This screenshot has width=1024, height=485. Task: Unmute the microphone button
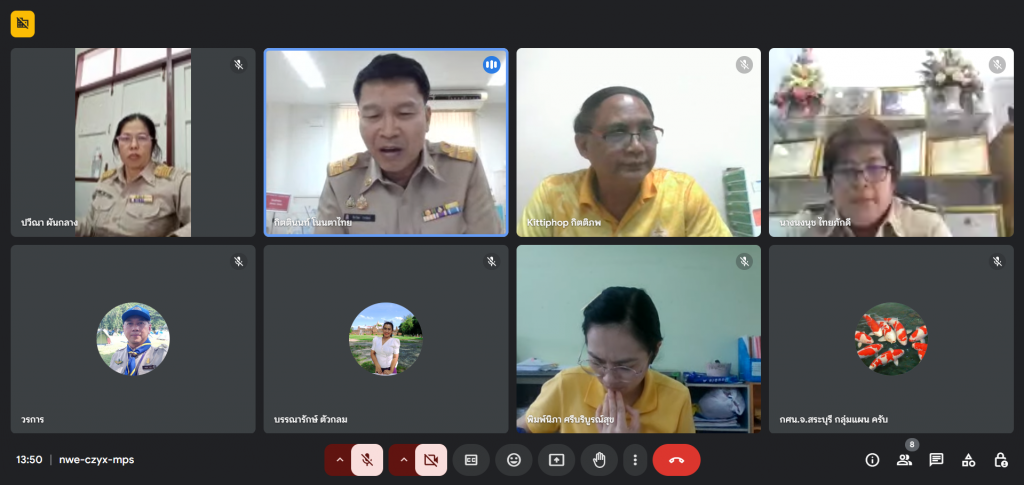coord(367,460)
